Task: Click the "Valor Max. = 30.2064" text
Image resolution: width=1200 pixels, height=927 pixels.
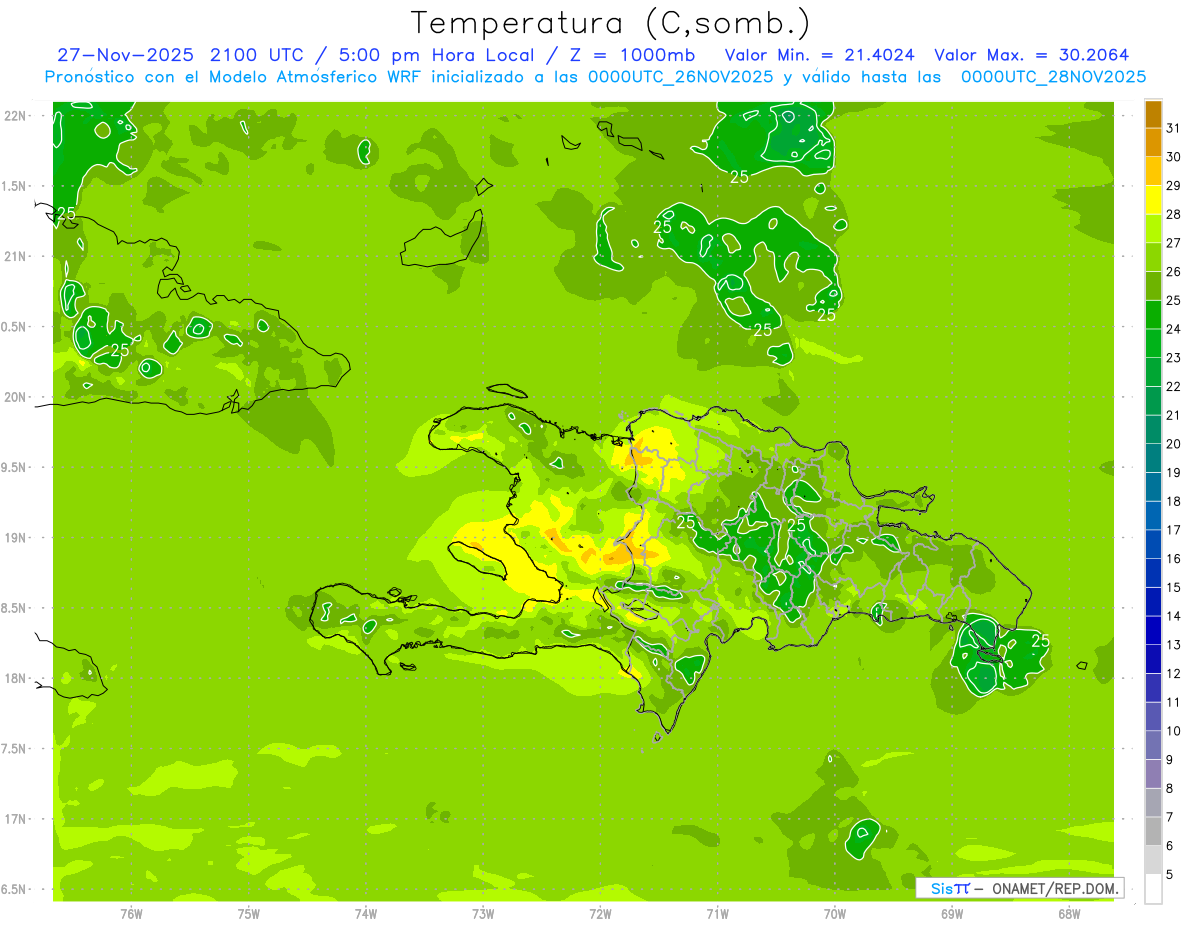Action: tap(1032, 55)
